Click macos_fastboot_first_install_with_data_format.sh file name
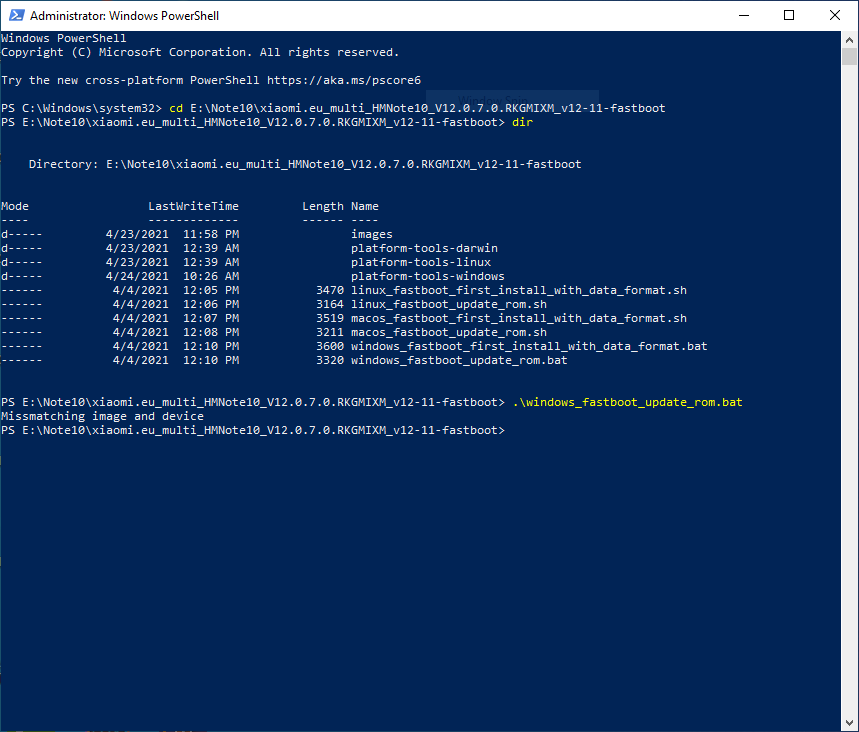The width and height of the screenshot is (859, 732). pyautogui.click(x=518, y=318)
